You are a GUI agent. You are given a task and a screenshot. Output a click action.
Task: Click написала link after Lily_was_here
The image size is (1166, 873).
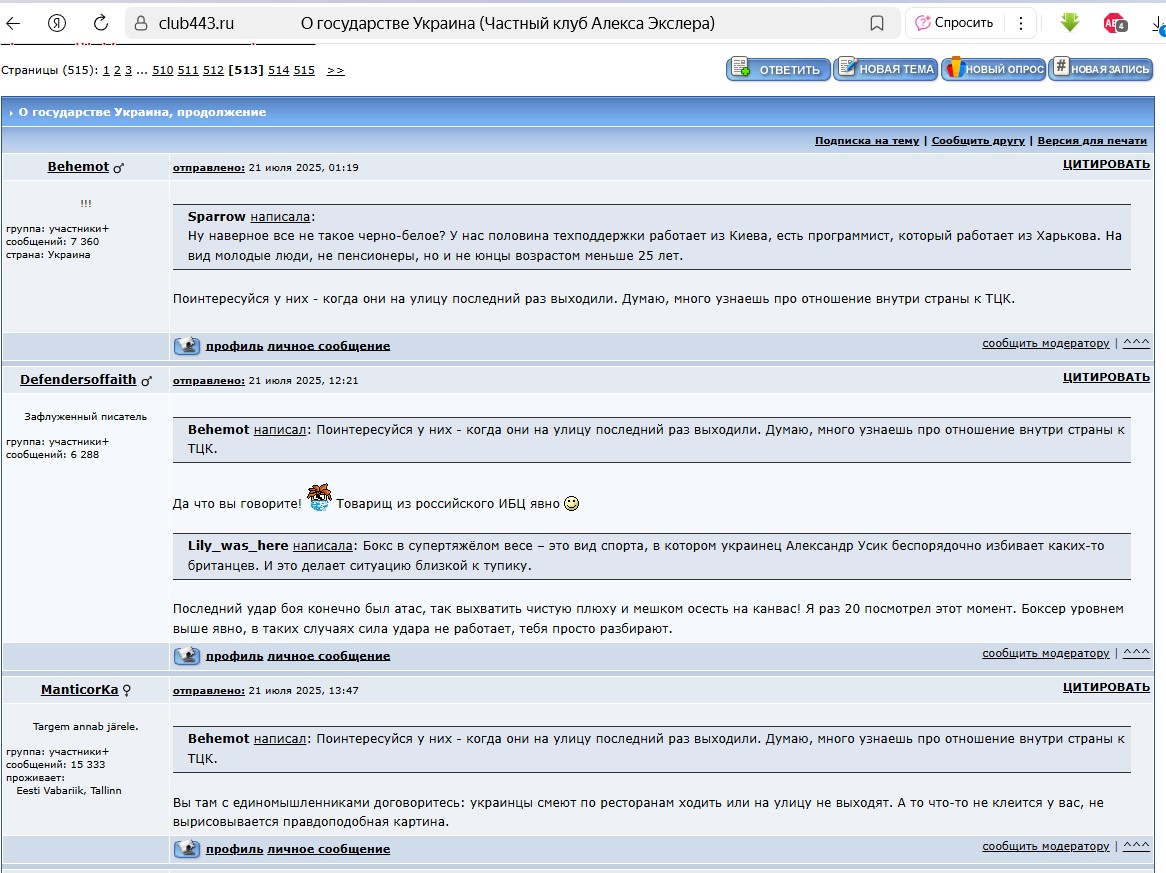click(x=323, y=546)
